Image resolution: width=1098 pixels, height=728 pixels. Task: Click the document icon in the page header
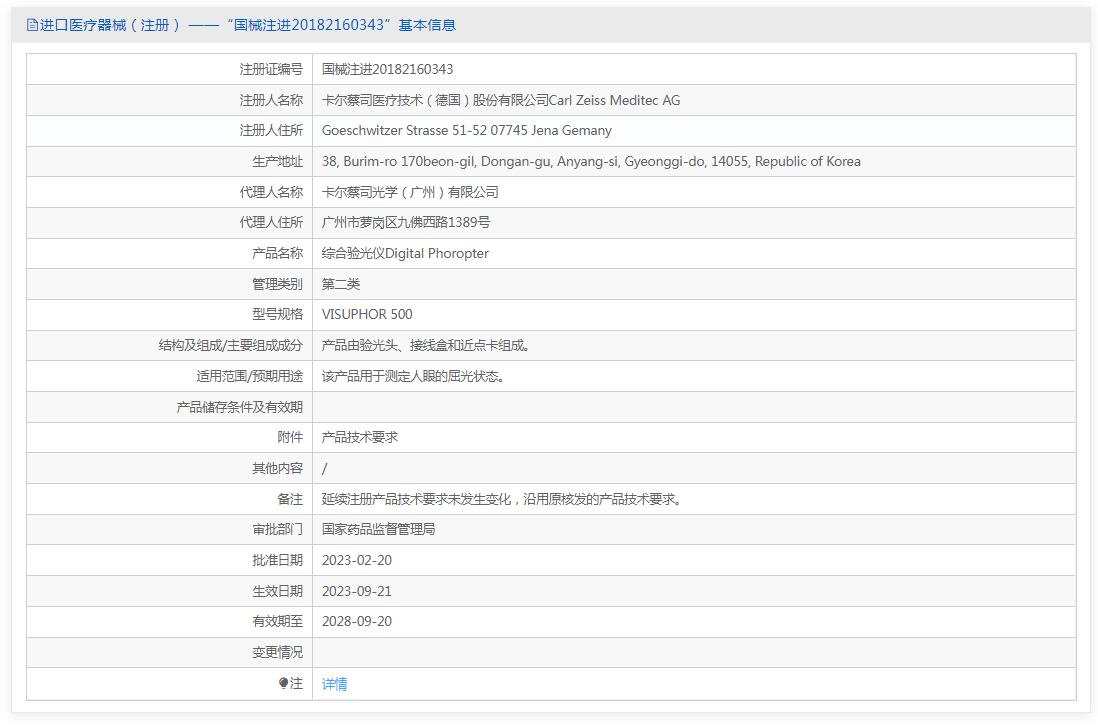coord(32,25)
